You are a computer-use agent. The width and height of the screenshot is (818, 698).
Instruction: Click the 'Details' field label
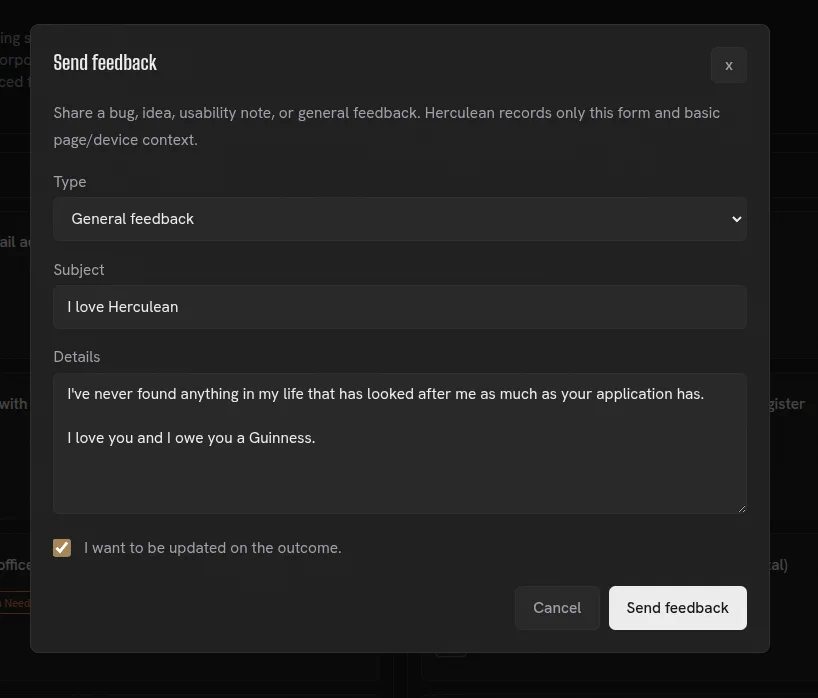point(77,357)
